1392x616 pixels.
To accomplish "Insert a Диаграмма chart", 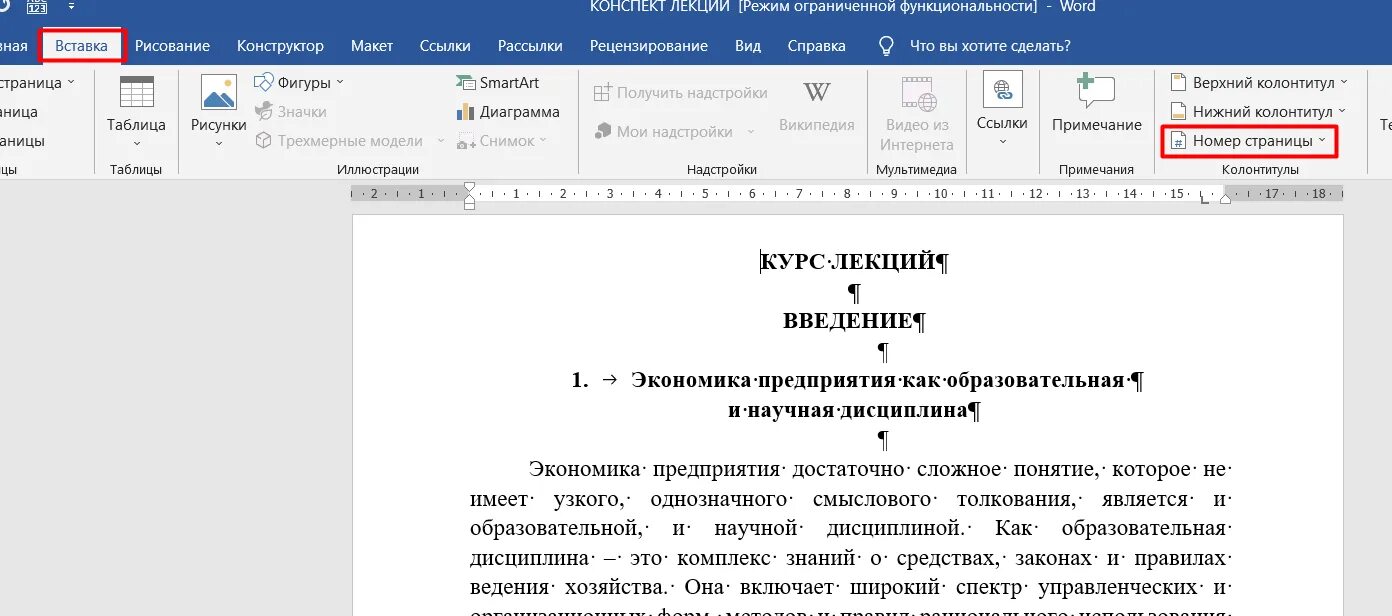I will click(508, 112).
